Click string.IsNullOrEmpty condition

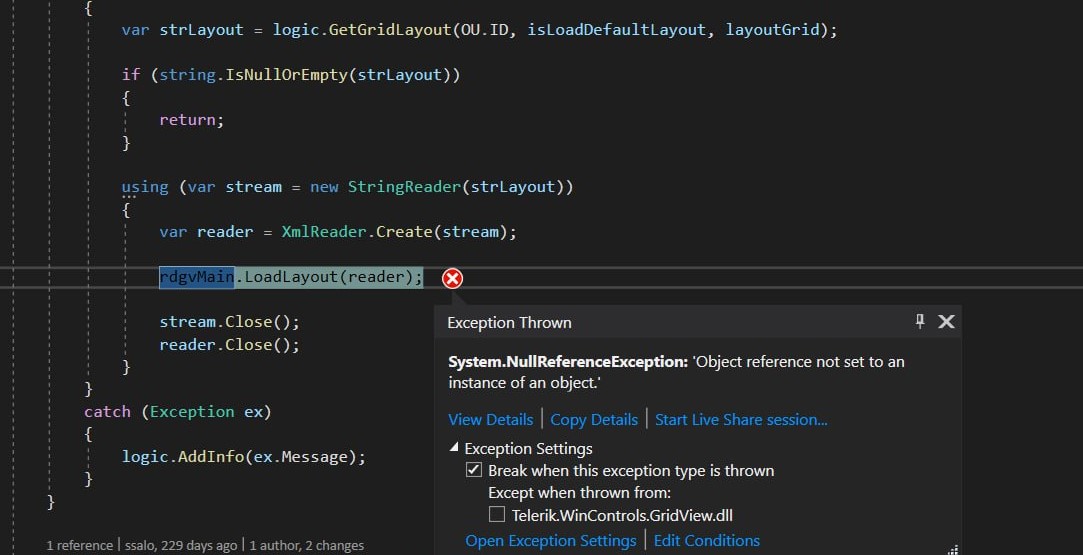click(300, 75)
